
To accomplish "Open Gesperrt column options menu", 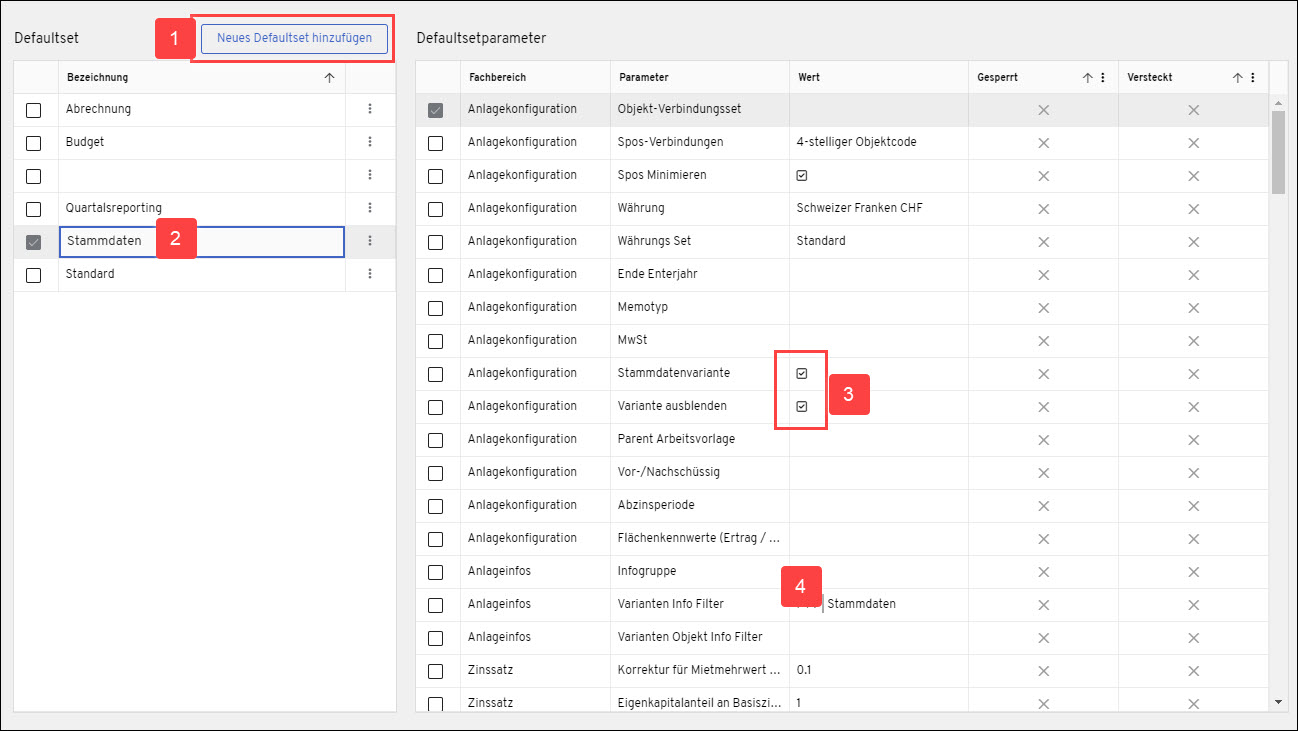I will click(x=1103, y=78).
